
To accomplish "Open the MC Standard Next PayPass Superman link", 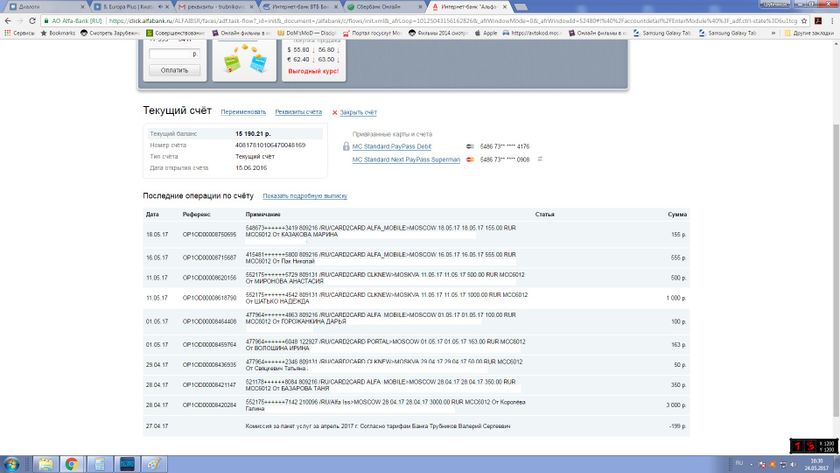I will (x=407, y=159).
